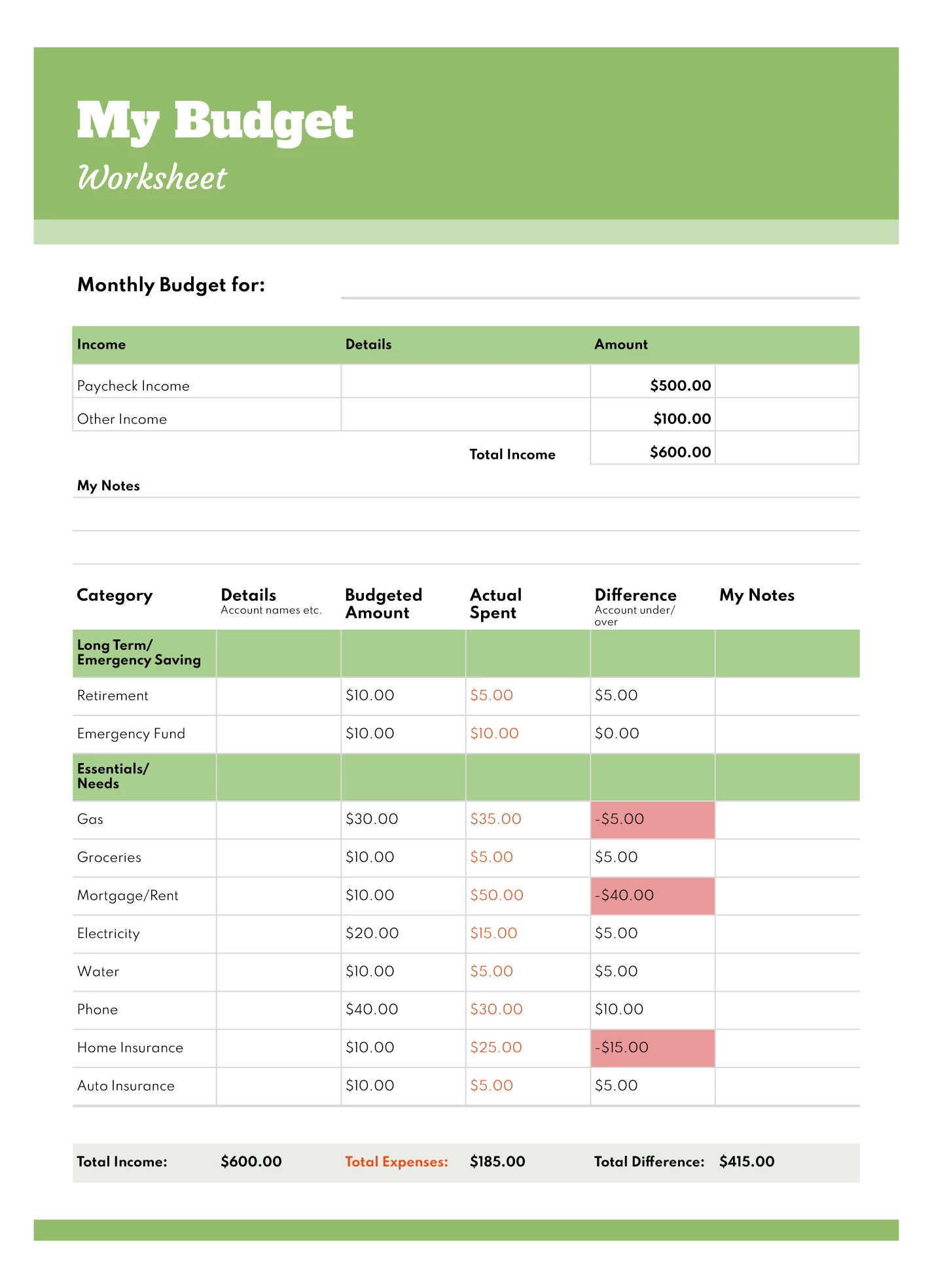Click the Total Expenses $185.00 value

[x=497, y=1162]
